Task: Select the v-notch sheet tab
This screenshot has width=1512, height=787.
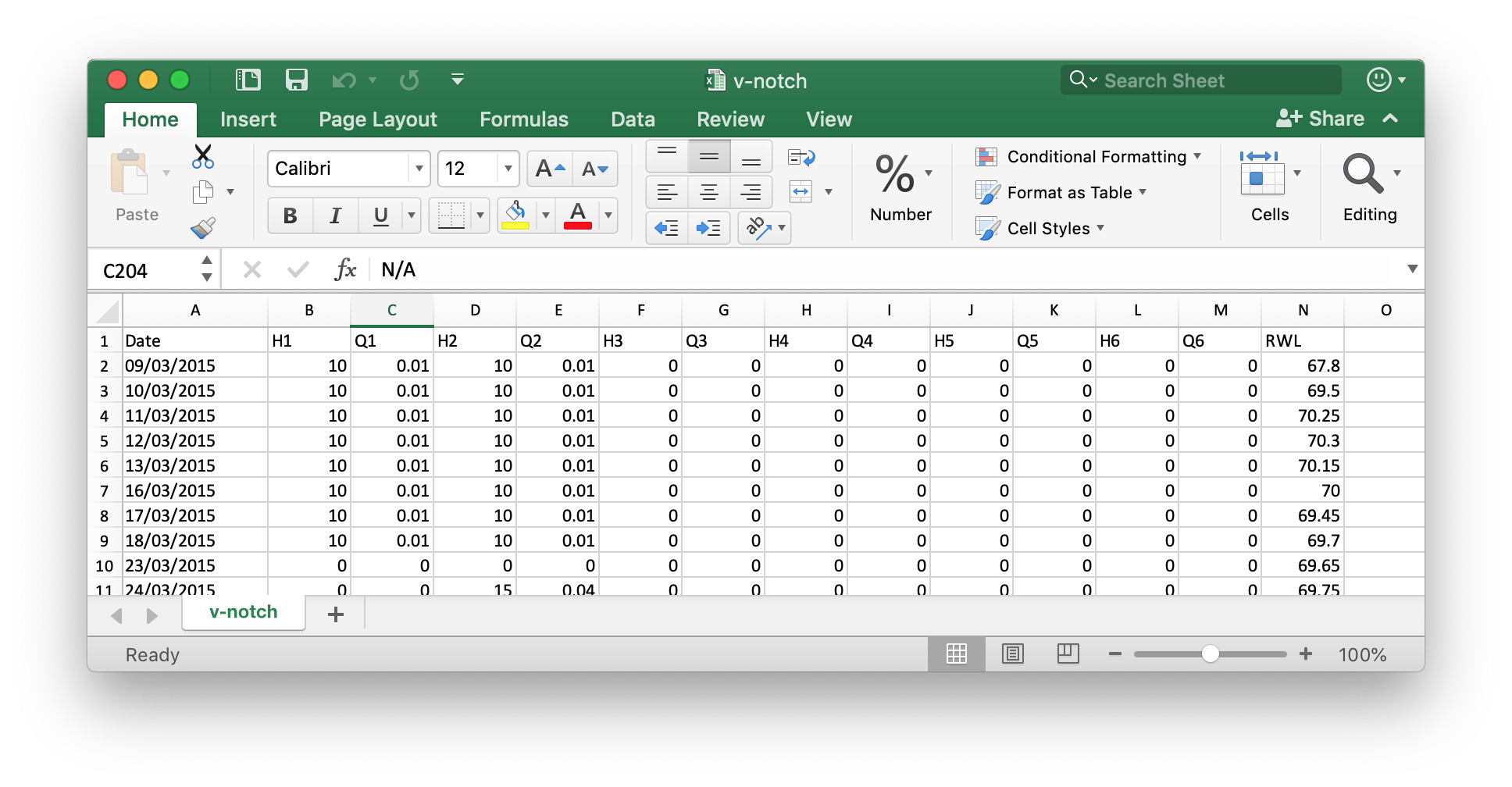Action: 244,612
